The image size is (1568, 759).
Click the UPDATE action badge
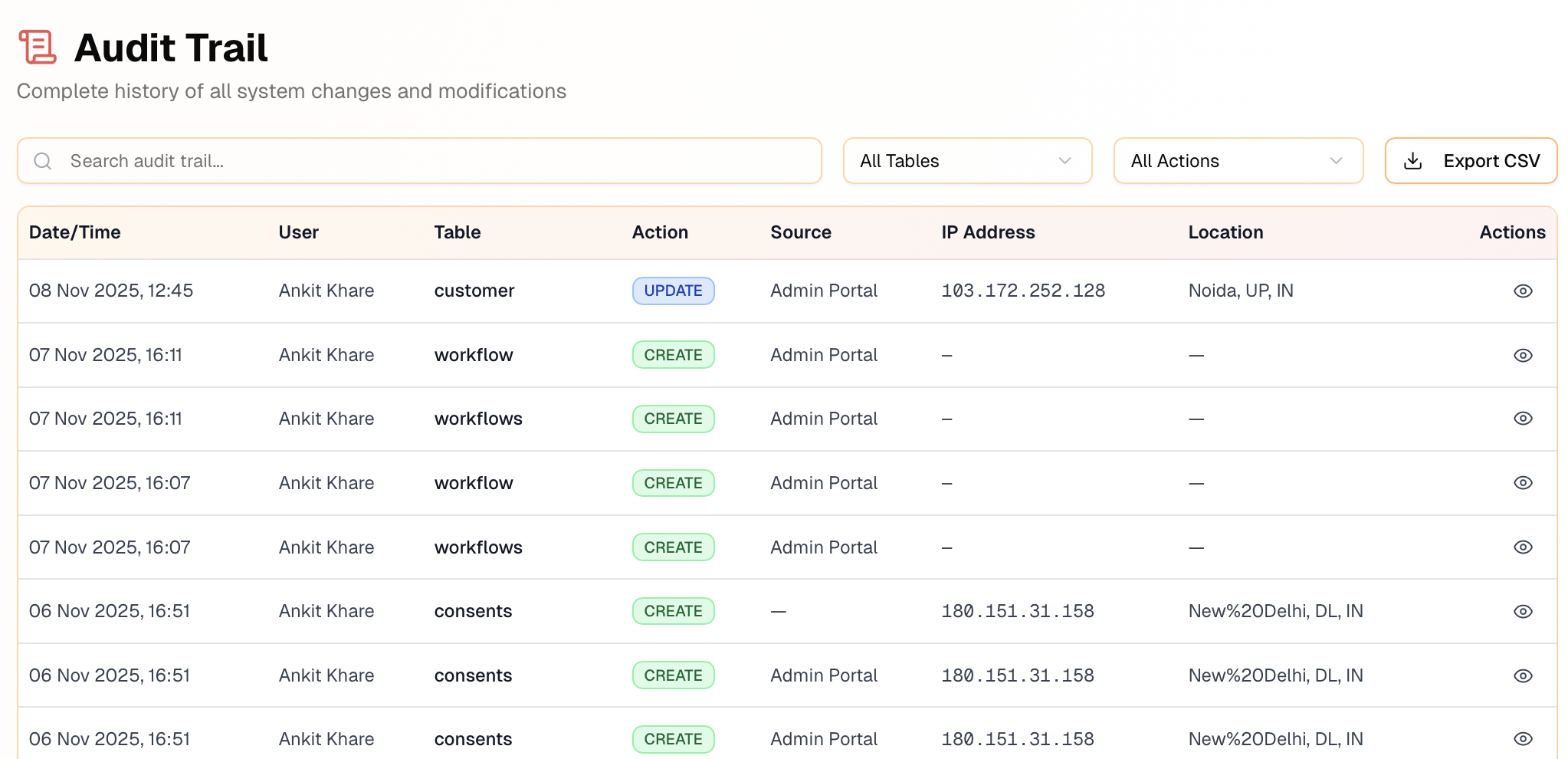(x=673, y=291)
